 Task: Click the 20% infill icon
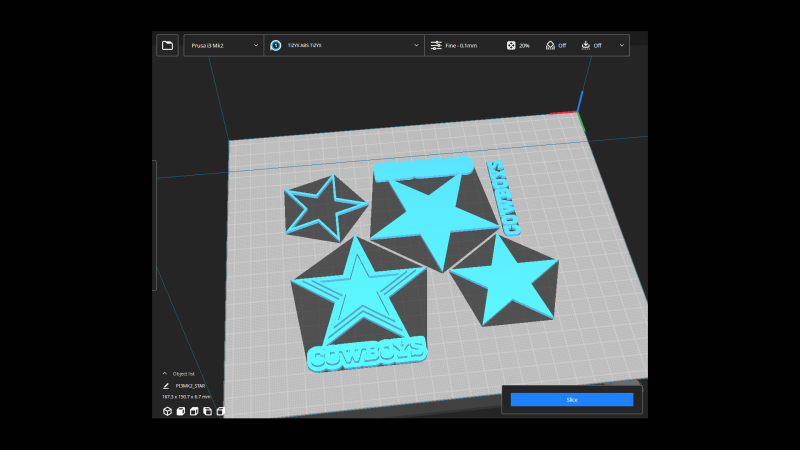coord(511,45)
